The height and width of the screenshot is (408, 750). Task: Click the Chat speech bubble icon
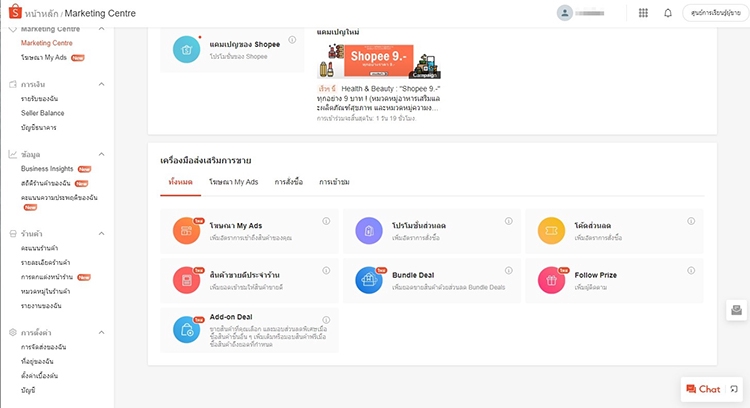(691, 389)
